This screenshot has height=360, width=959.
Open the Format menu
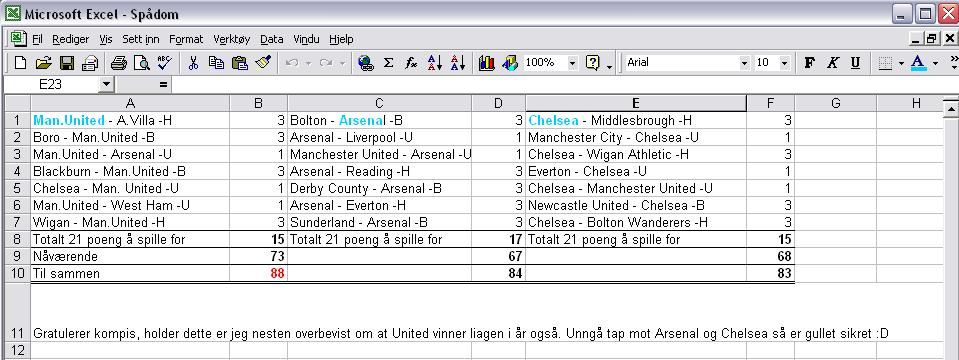tap(186, 39)
